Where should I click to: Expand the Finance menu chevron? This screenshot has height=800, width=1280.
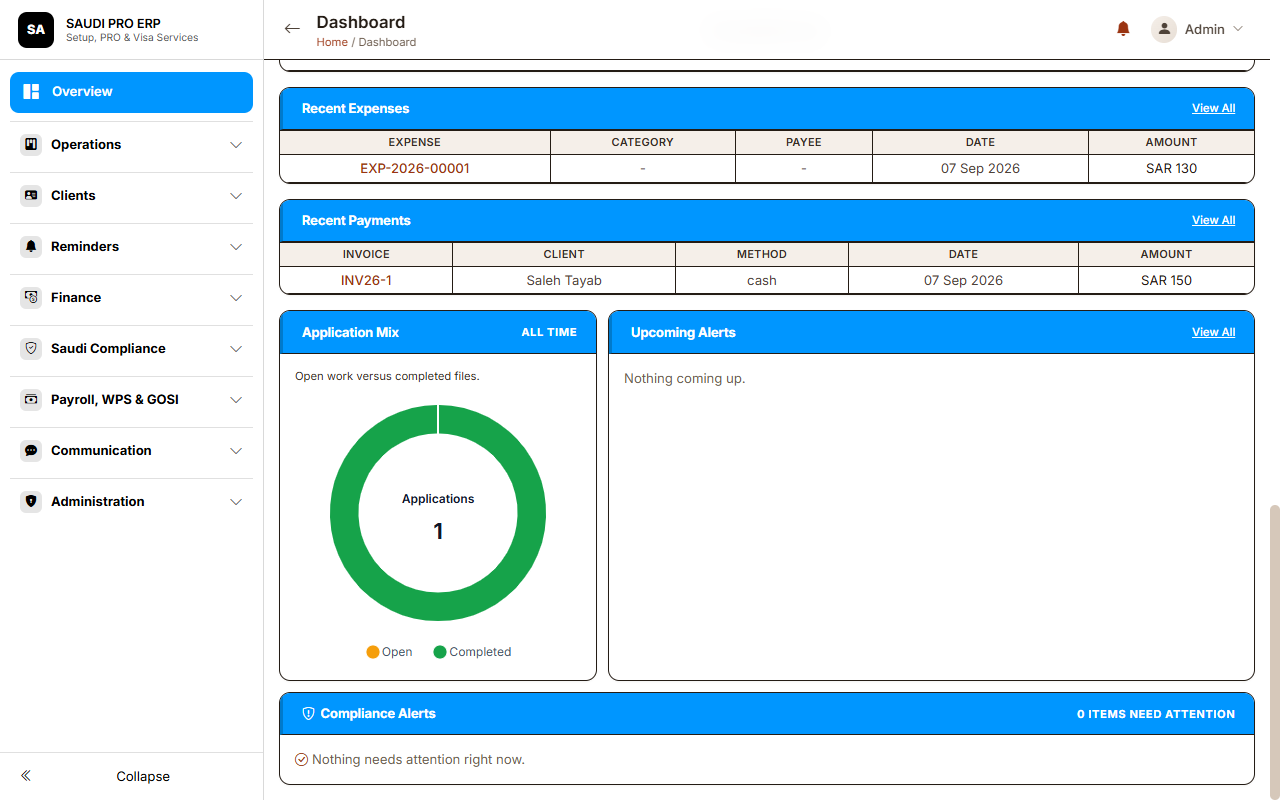pyautogui.click(x=236, y=298)
